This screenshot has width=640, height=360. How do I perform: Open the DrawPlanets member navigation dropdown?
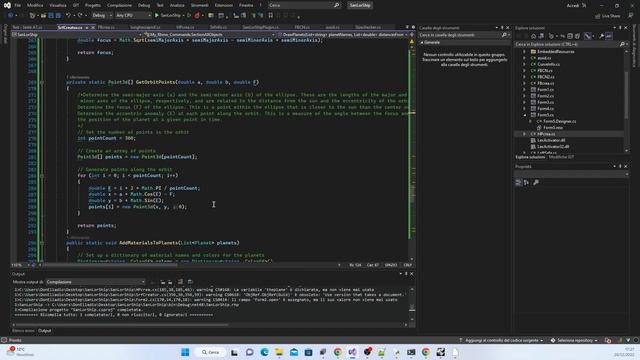(343, 35)
